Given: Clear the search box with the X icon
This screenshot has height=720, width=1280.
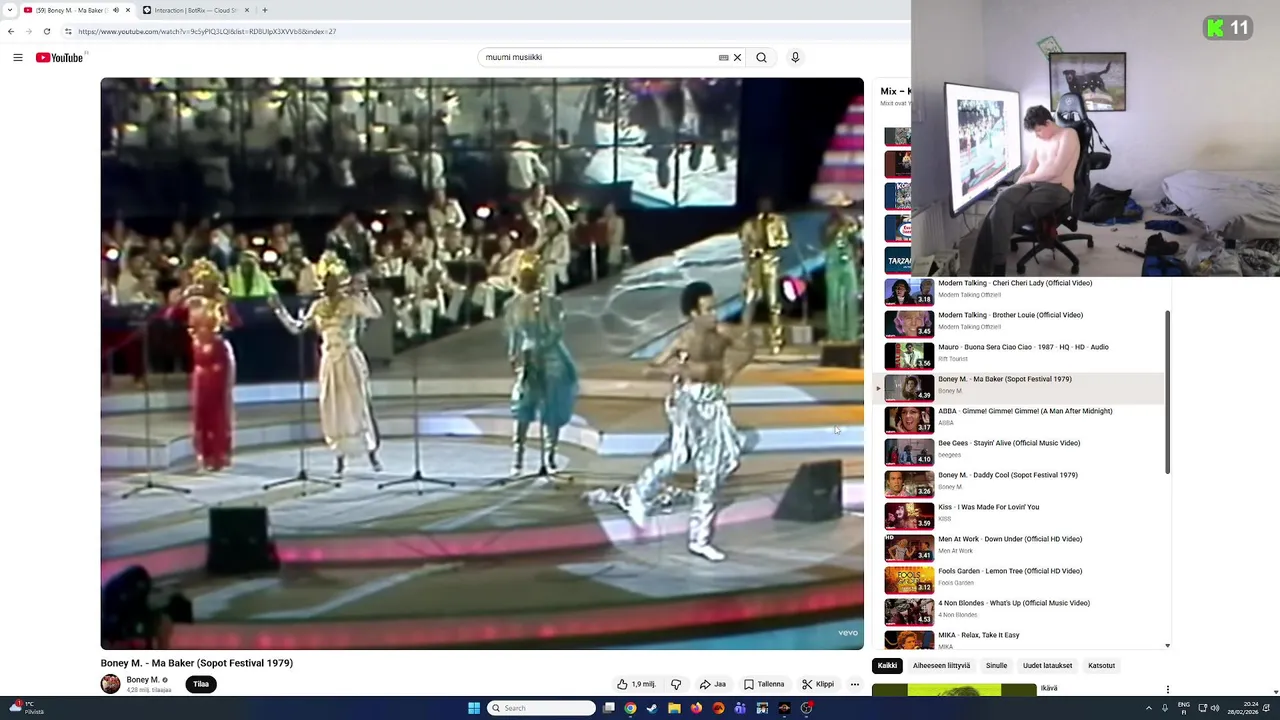Looking at the screenshot, I should point(737,57).
